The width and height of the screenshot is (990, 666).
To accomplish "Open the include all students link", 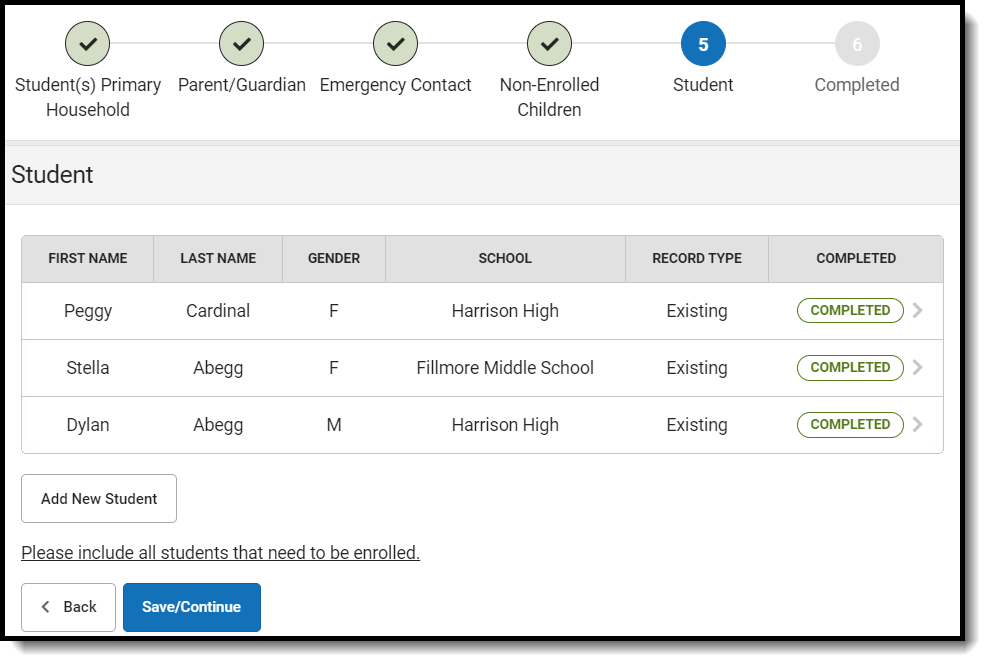I will (220, 552).
